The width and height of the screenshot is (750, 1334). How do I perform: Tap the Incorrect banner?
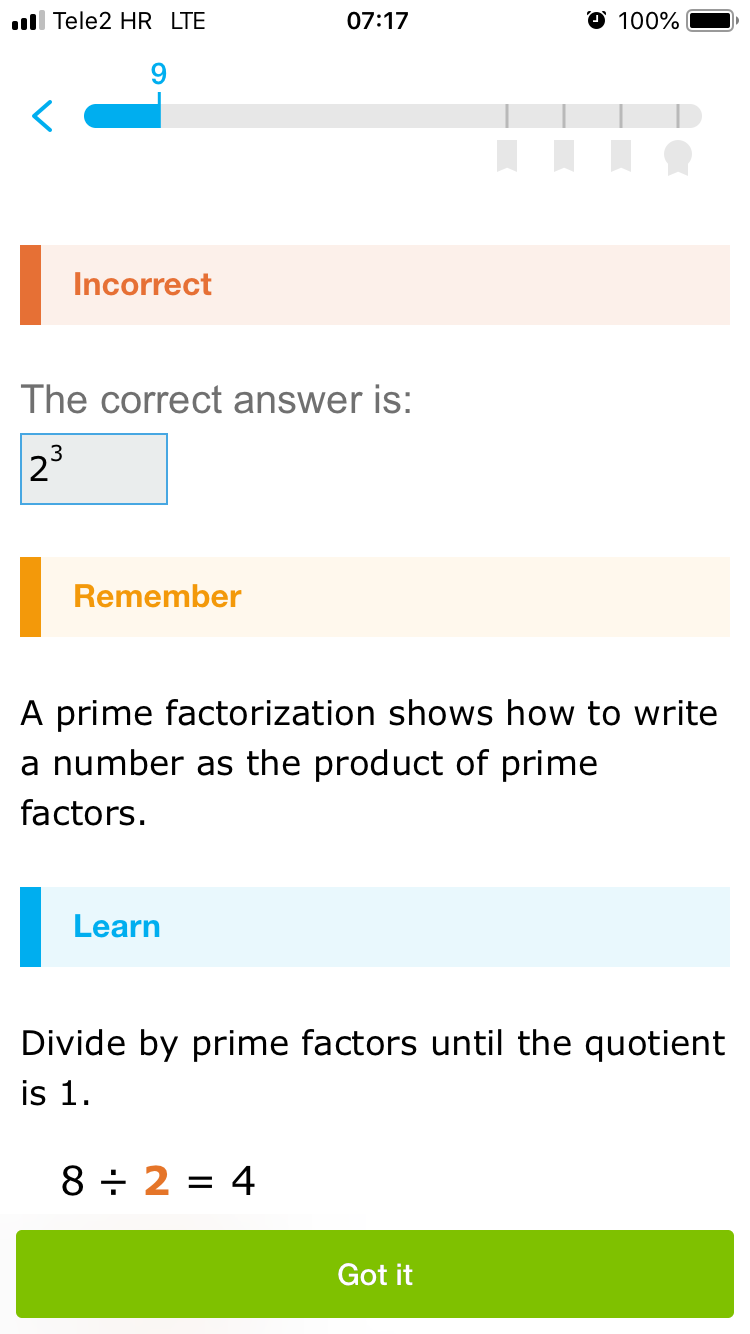(375, 285)
